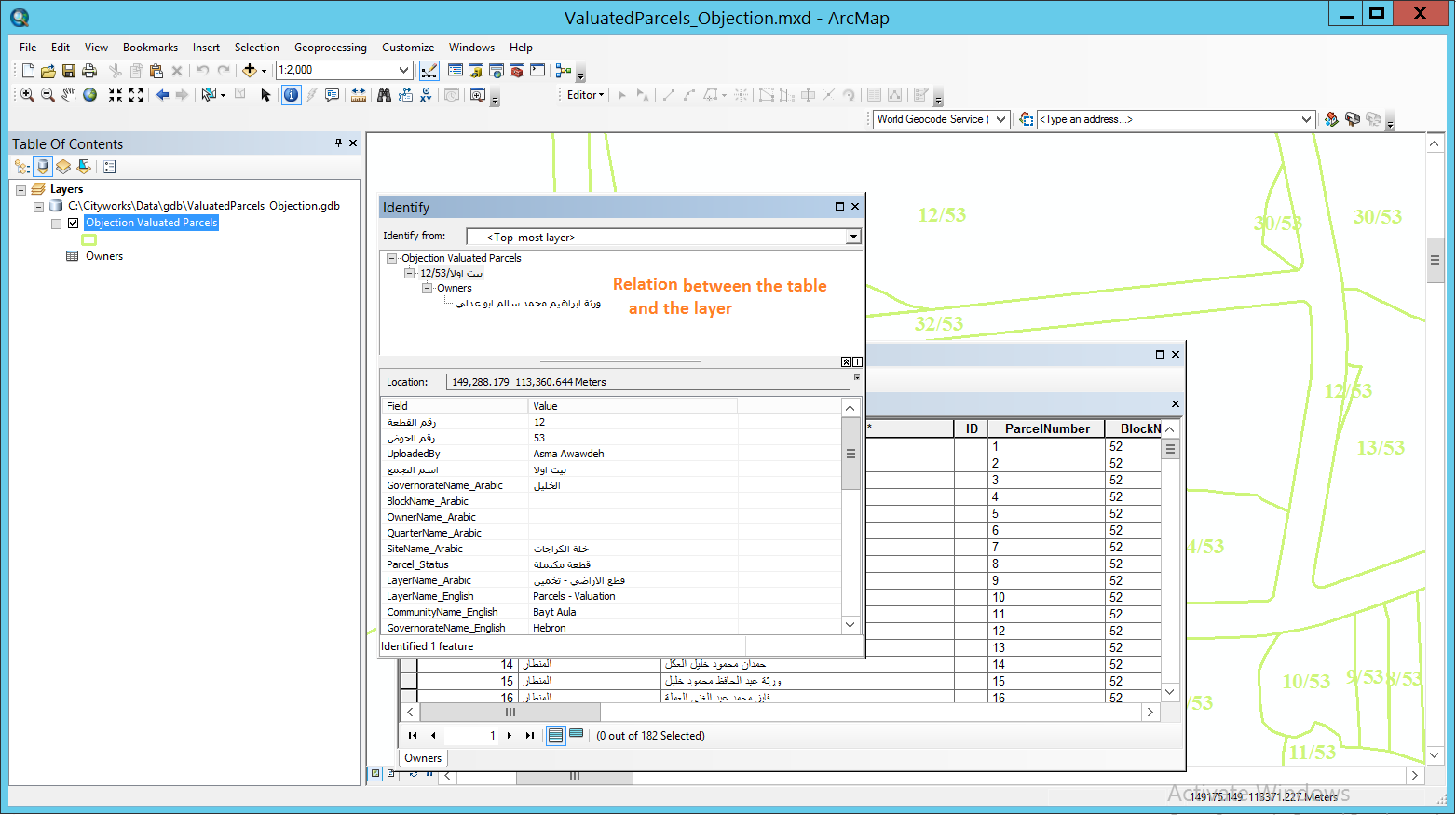
Task: Go back to previous extent
Action: pos(162,95)
